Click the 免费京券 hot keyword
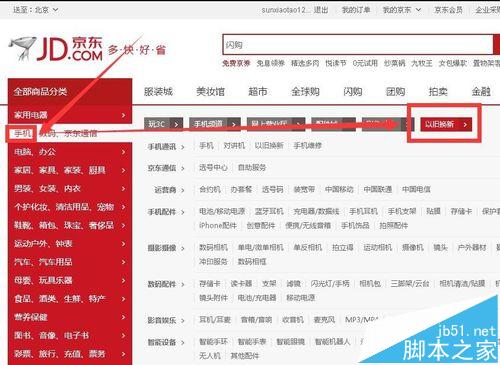The image size is (500, 365). tap(236, 63)
